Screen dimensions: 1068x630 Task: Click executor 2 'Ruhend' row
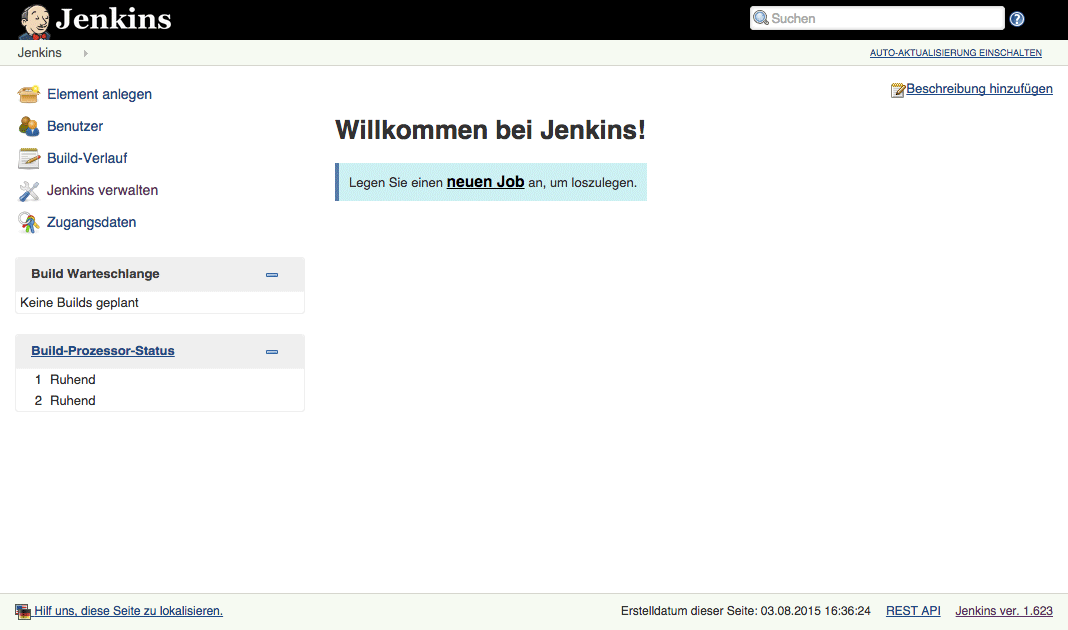(159, 400)
